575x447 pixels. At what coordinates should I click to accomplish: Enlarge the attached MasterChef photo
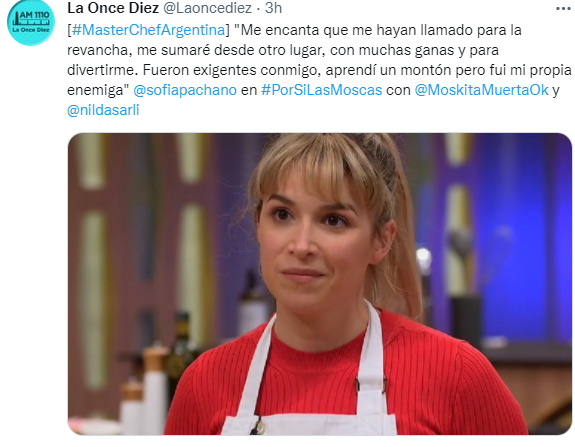319,284
